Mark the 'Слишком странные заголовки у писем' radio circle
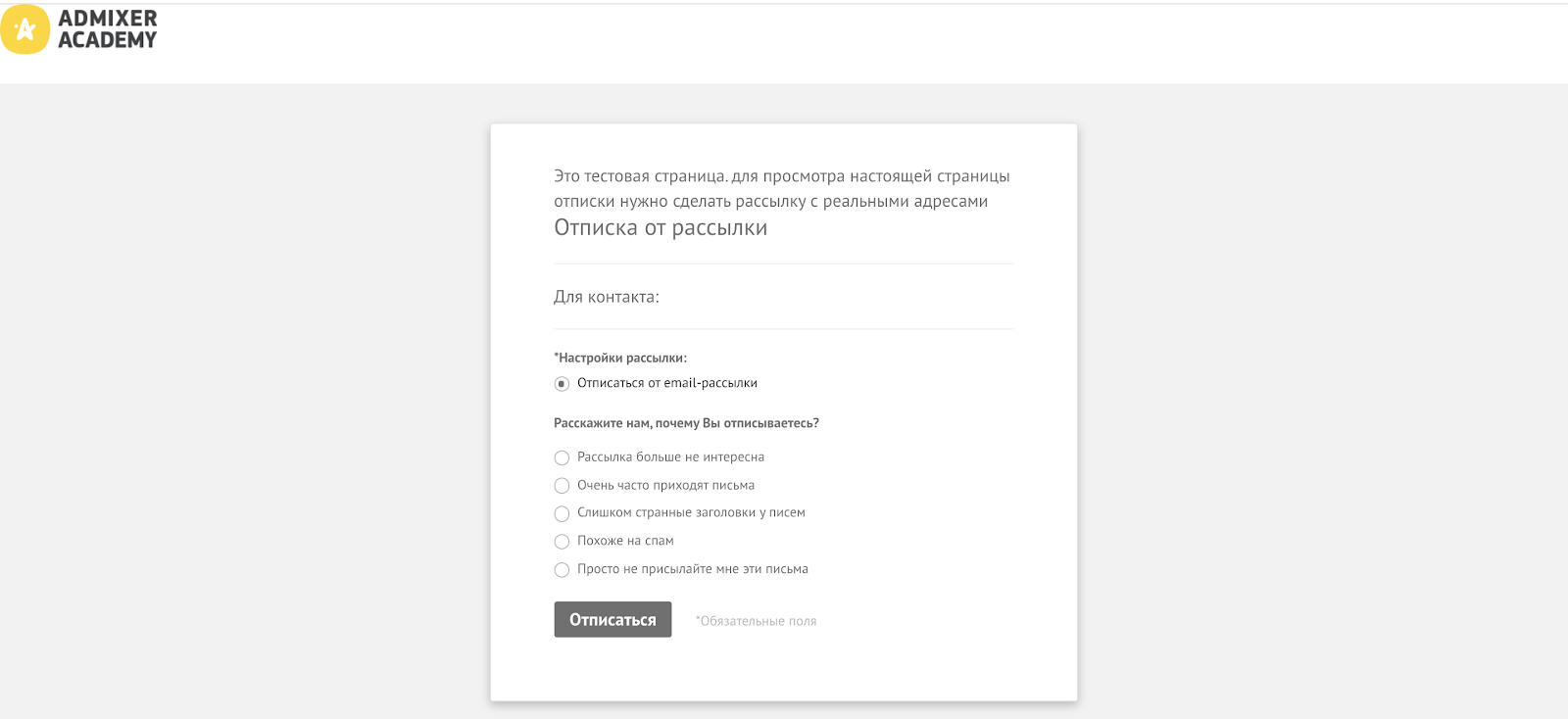 (x=562, y=513)
